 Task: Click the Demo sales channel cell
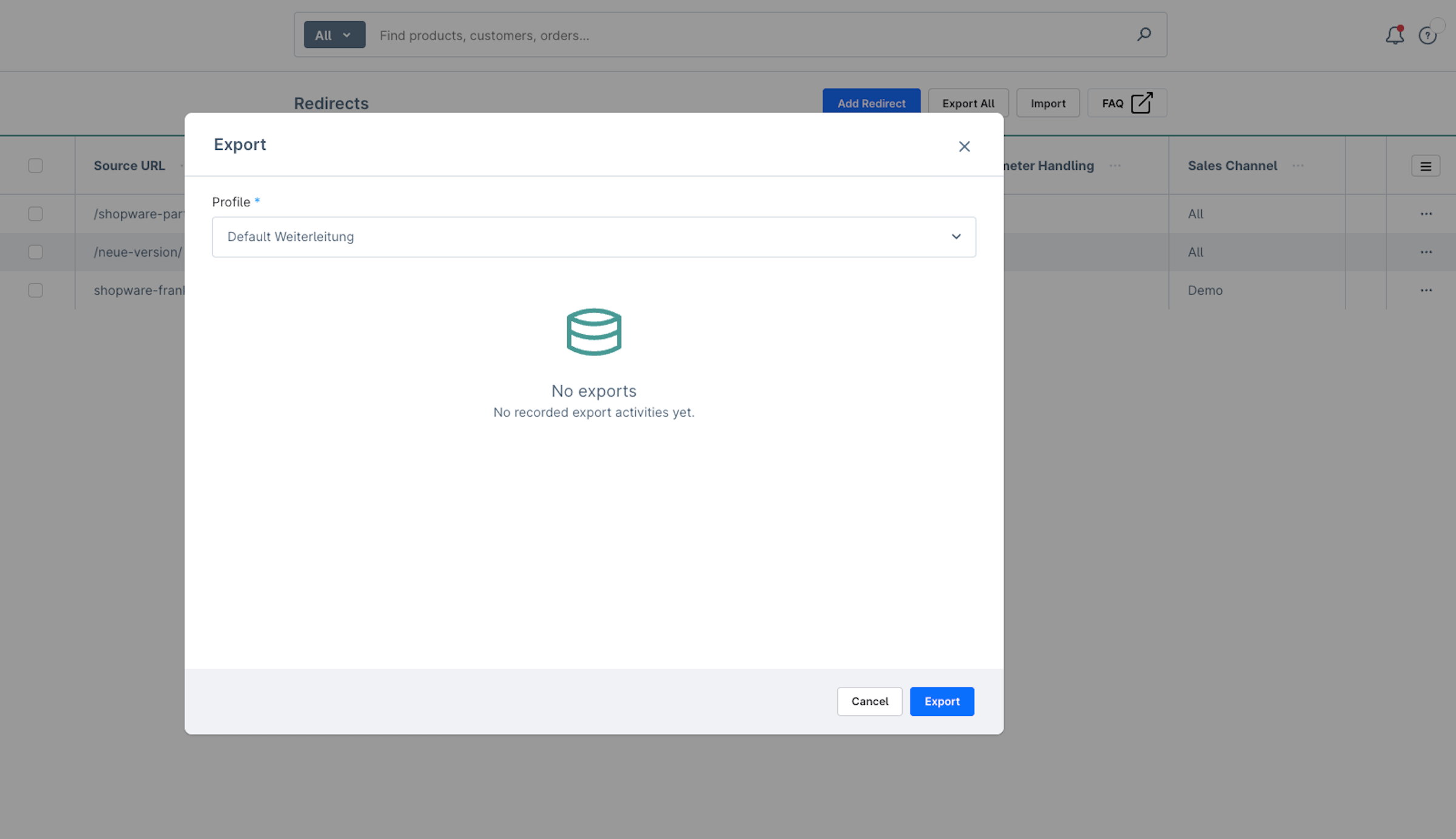tap(1205, 290)
